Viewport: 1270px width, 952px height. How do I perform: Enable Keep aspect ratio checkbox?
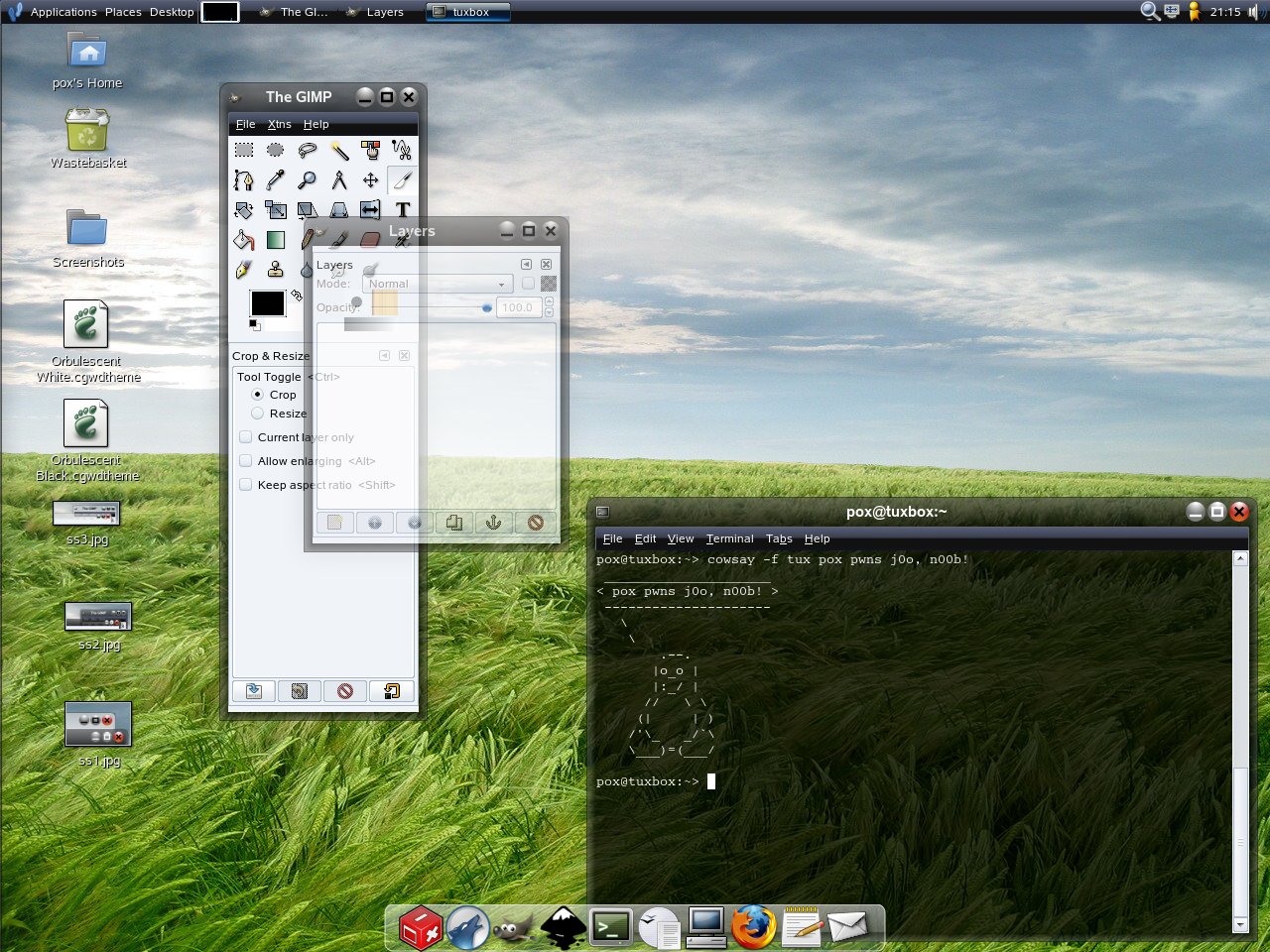(x=245, y=485)
